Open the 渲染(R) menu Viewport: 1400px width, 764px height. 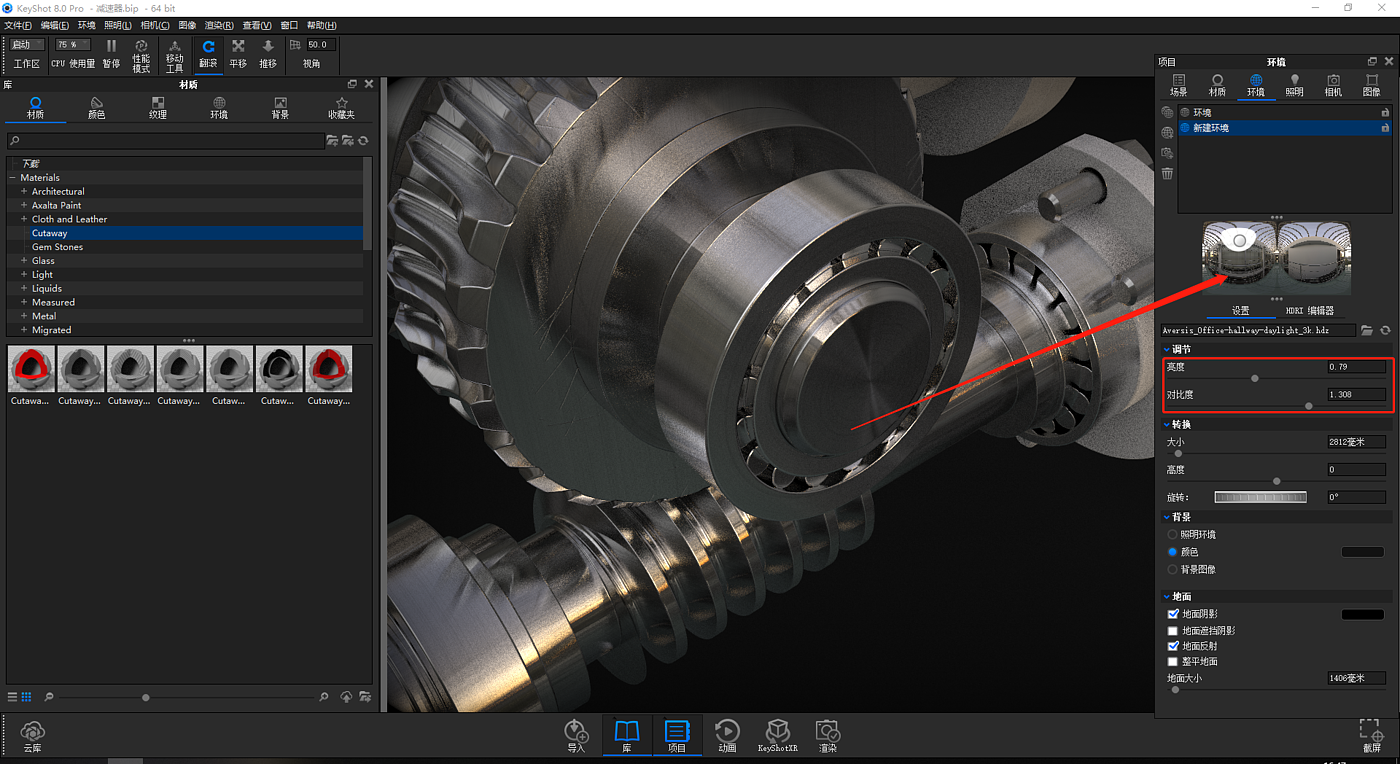tap(219, 25)
